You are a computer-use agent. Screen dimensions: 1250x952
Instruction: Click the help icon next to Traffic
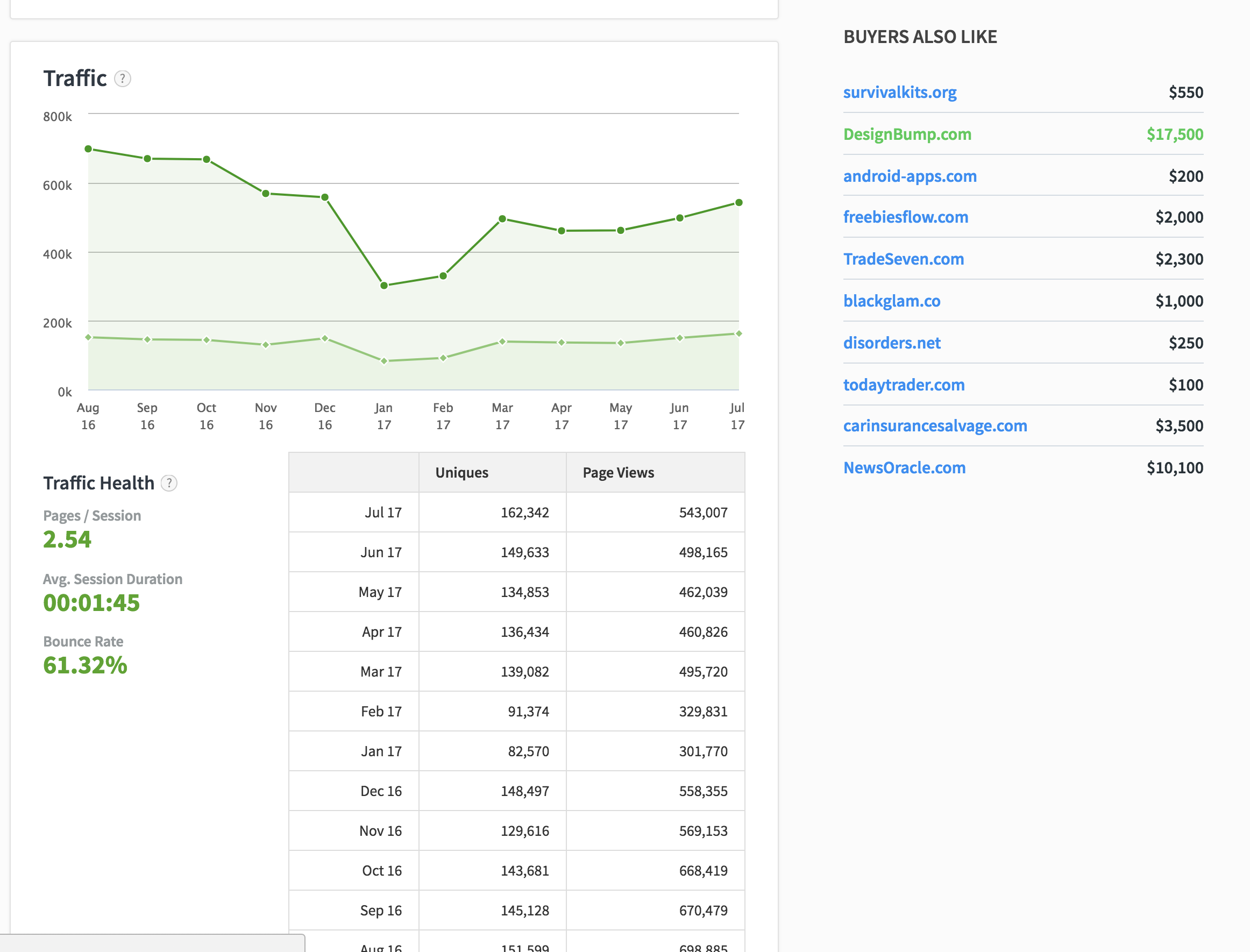pos(123,79)
